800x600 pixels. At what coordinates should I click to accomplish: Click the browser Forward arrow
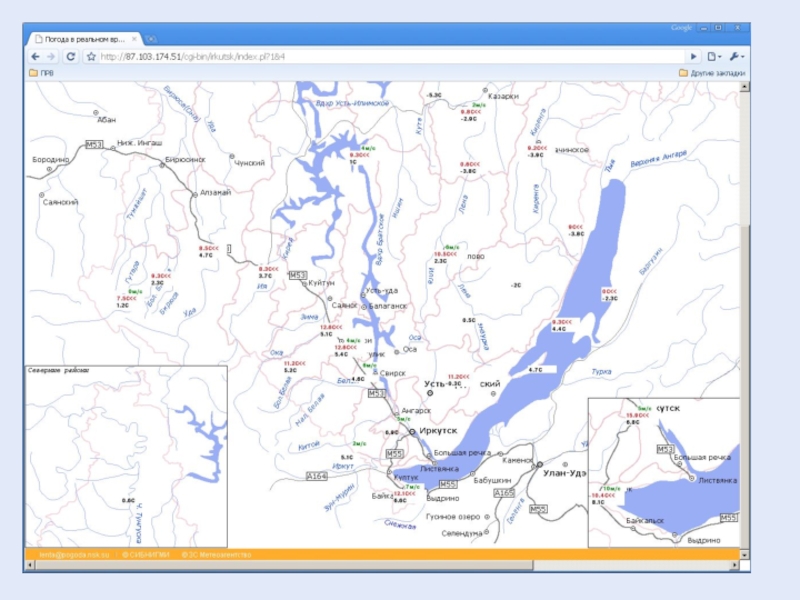[x=51, y=57]
